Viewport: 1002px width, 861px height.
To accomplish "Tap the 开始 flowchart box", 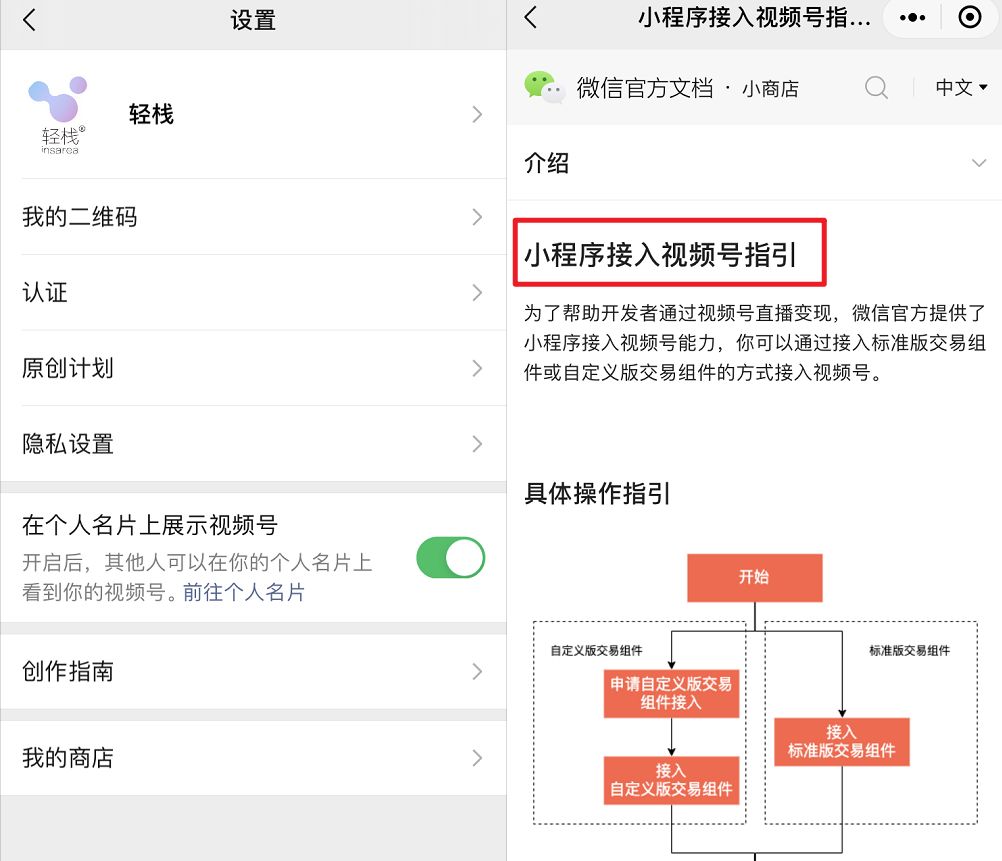I will (755, 578).
